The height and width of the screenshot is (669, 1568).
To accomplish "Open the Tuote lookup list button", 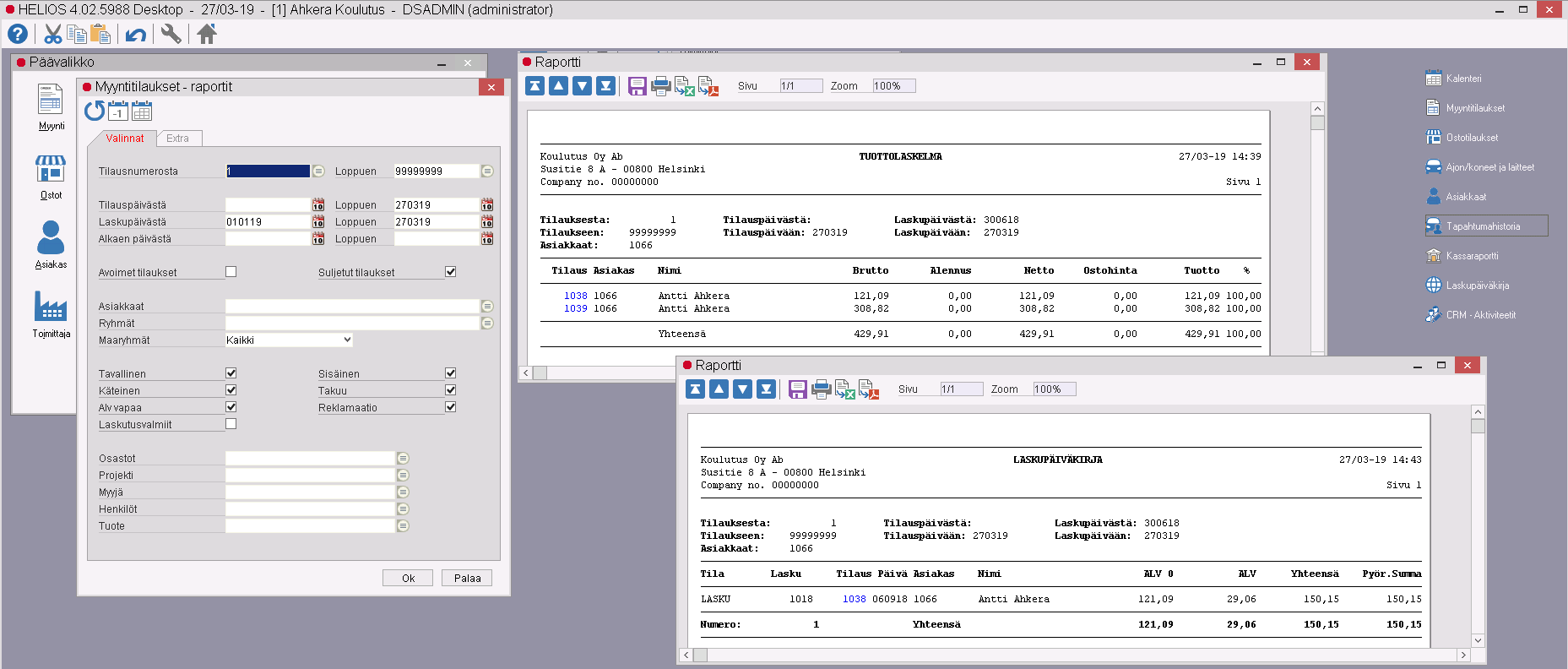I will click(x=403, y=526).
